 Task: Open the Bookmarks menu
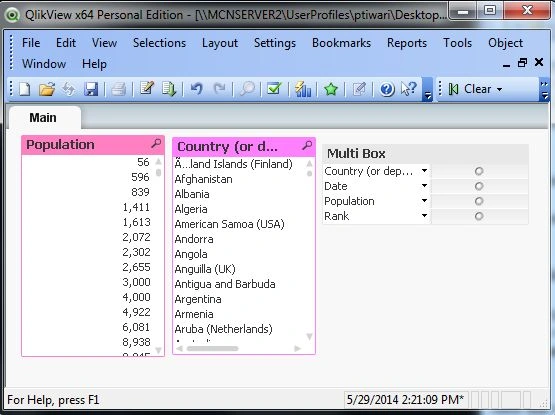pyautogui.click(x=341, y=43)
